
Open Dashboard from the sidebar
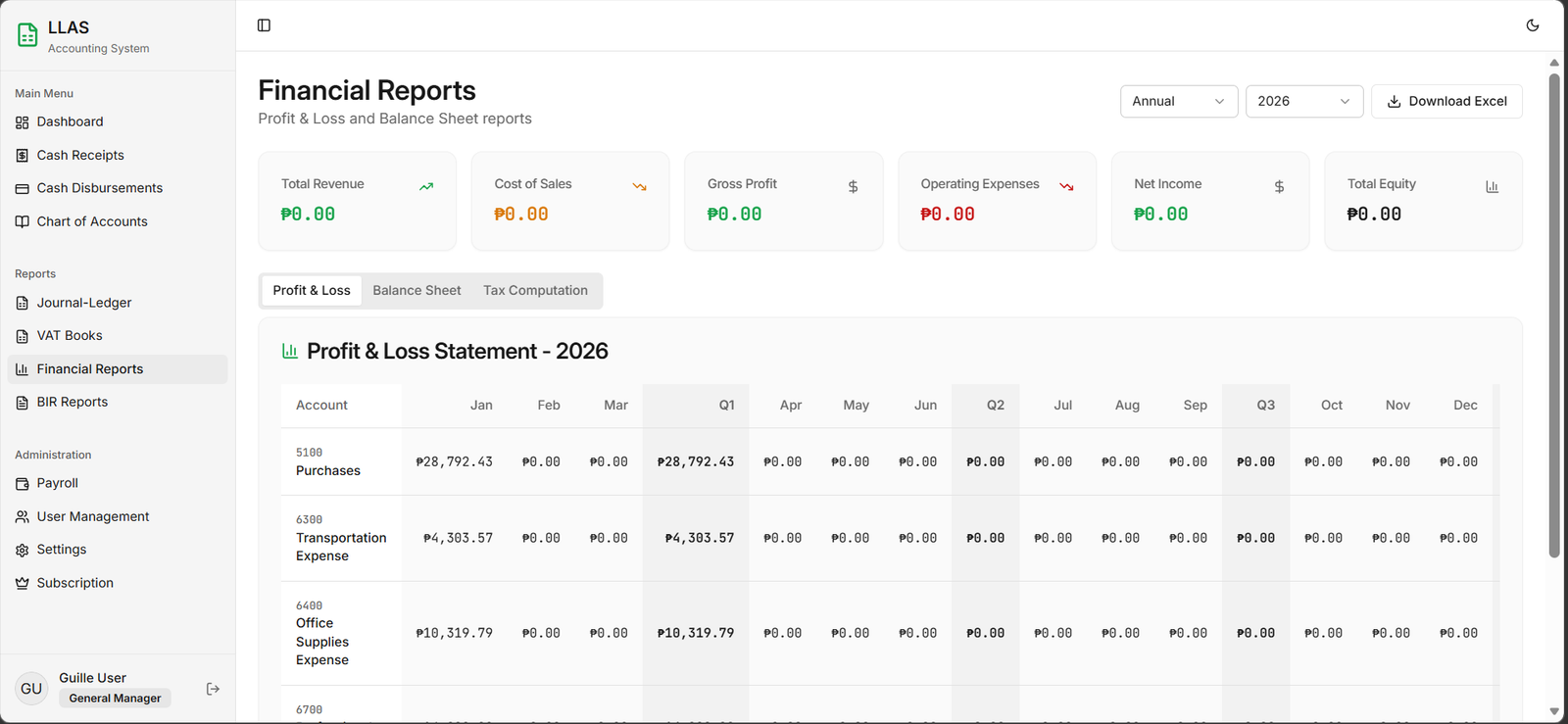(x=70, y=121)
